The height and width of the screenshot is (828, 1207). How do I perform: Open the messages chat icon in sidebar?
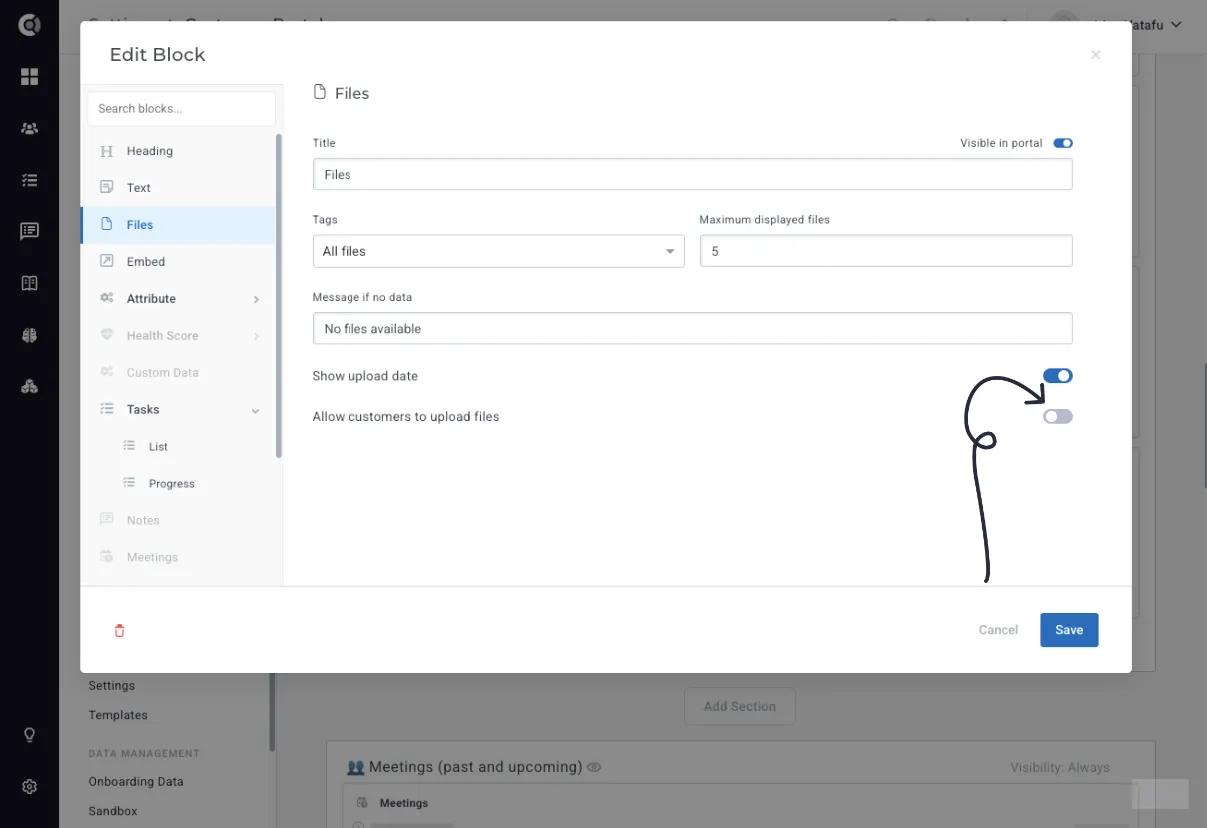(x=29, y=231)
